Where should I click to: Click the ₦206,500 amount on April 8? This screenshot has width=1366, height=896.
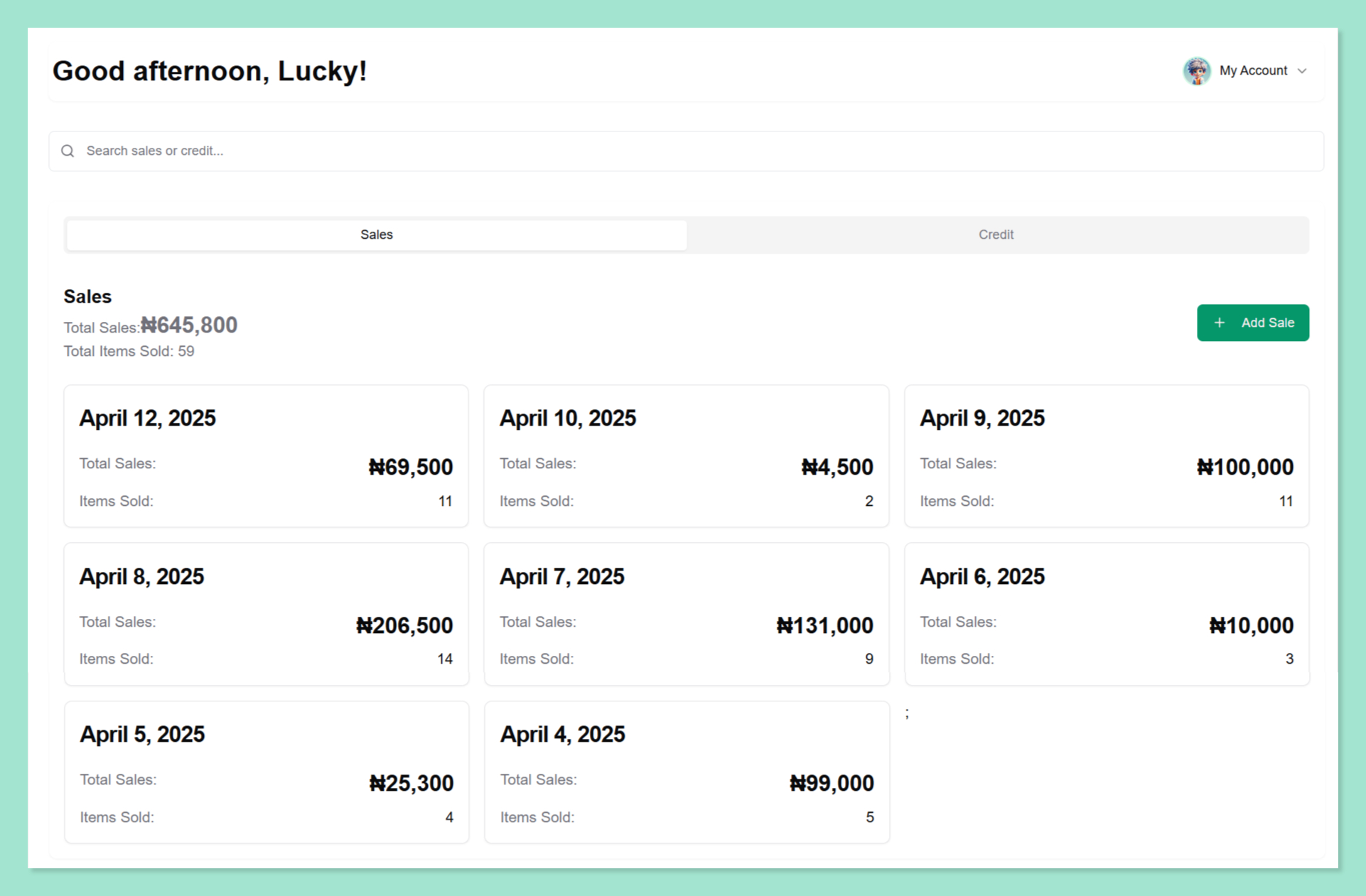tap(404, 625)
